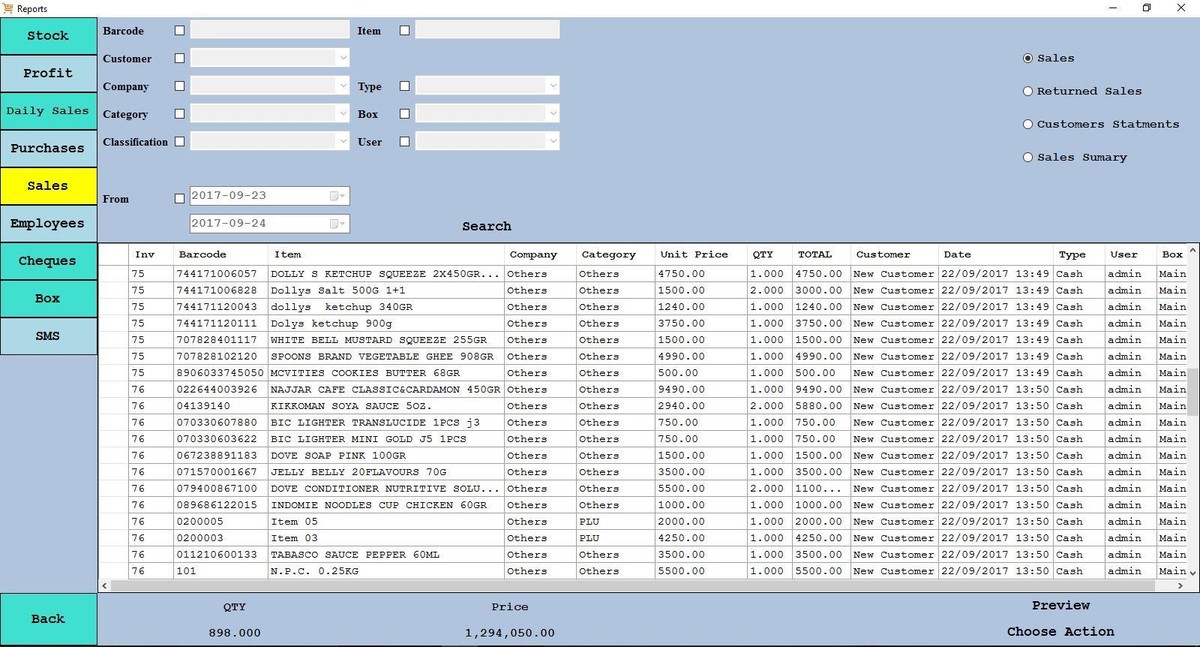
Task: Click Preview to view report
Action: [1060, 605]
